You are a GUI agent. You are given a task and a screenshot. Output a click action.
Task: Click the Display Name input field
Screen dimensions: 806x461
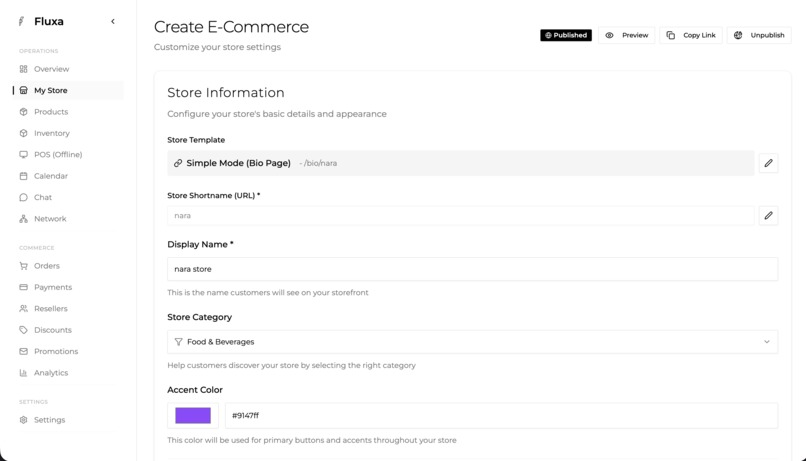[x=472, y=269]
